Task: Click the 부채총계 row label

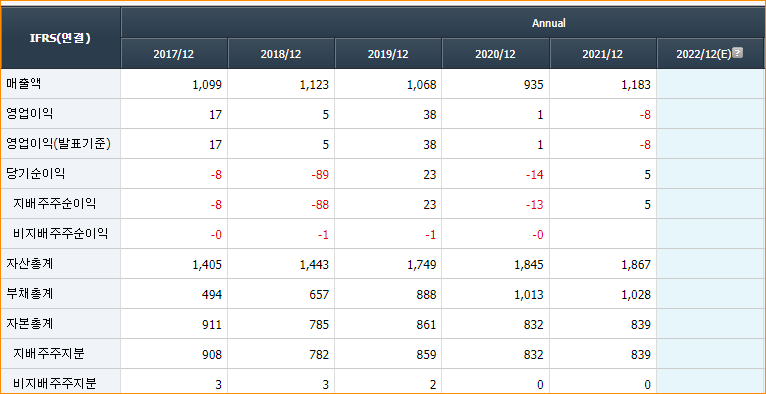Action: (30, 294)
